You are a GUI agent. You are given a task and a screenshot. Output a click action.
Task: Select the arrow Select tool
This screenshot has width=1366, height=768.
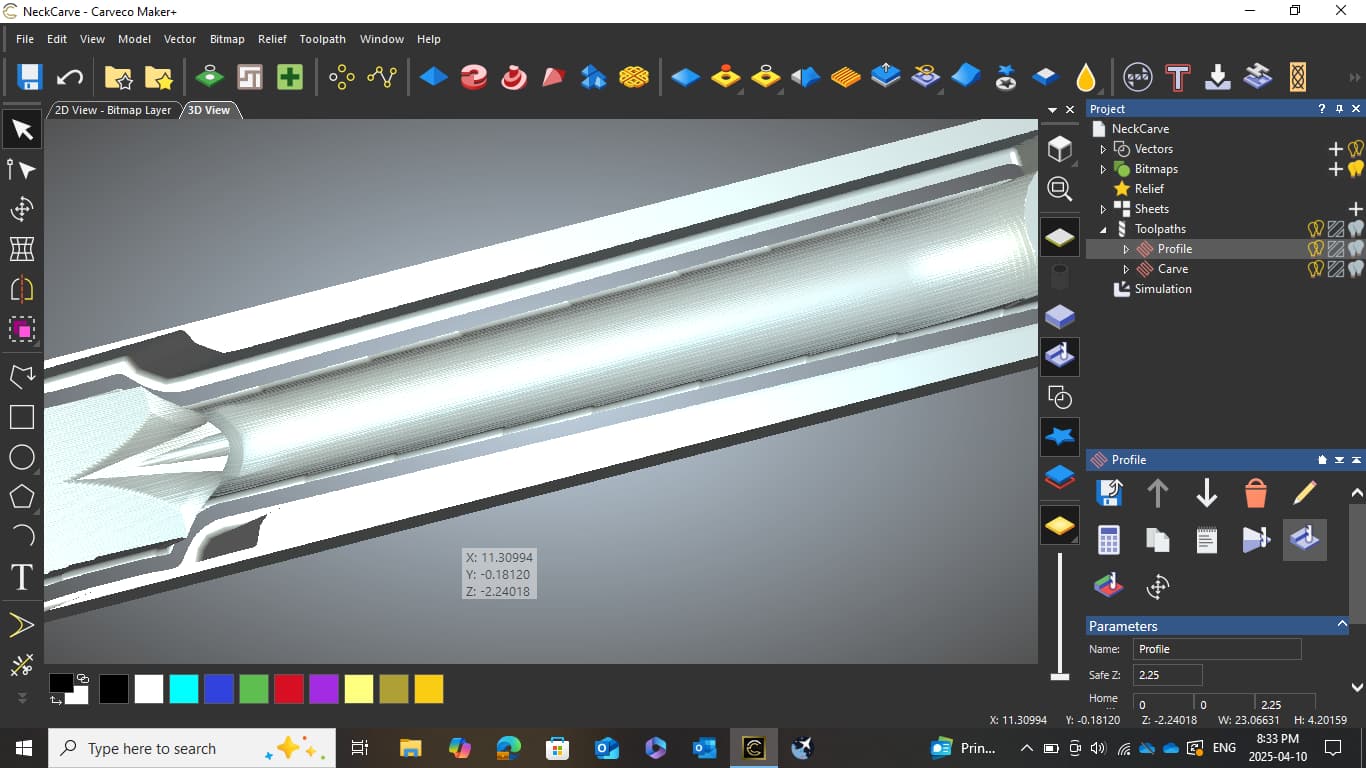(21, 130)
